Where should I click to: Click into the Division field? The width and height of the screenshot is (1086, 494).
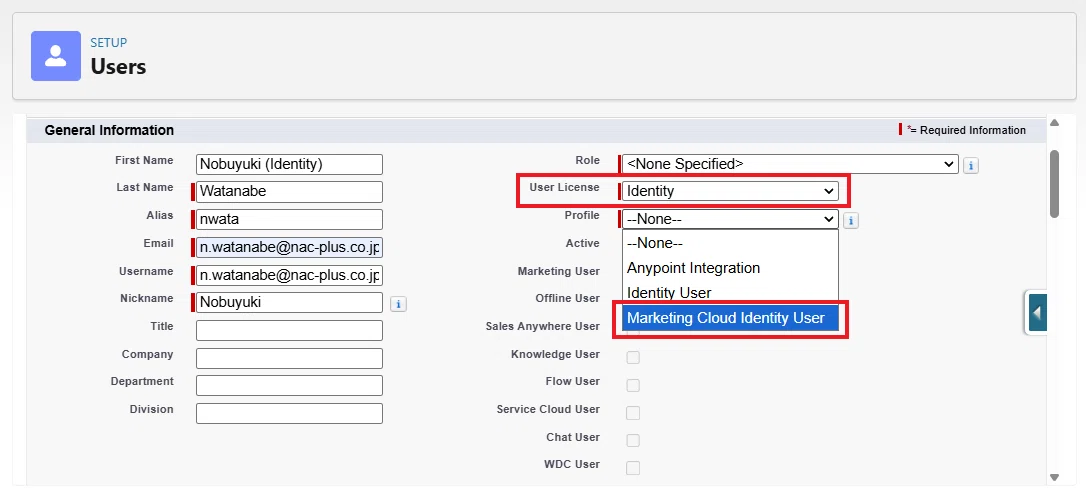coord(290,414)
